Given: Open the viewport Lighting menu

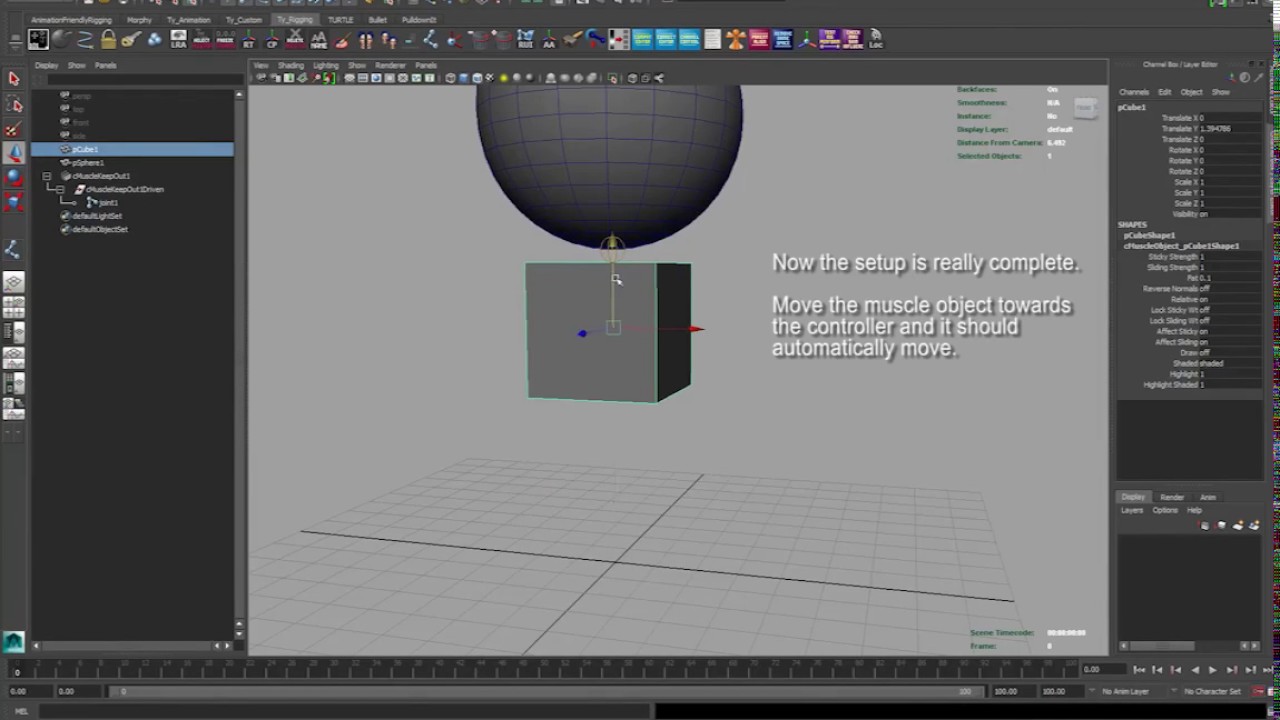Looking at the screenshot, I should 326,65.
